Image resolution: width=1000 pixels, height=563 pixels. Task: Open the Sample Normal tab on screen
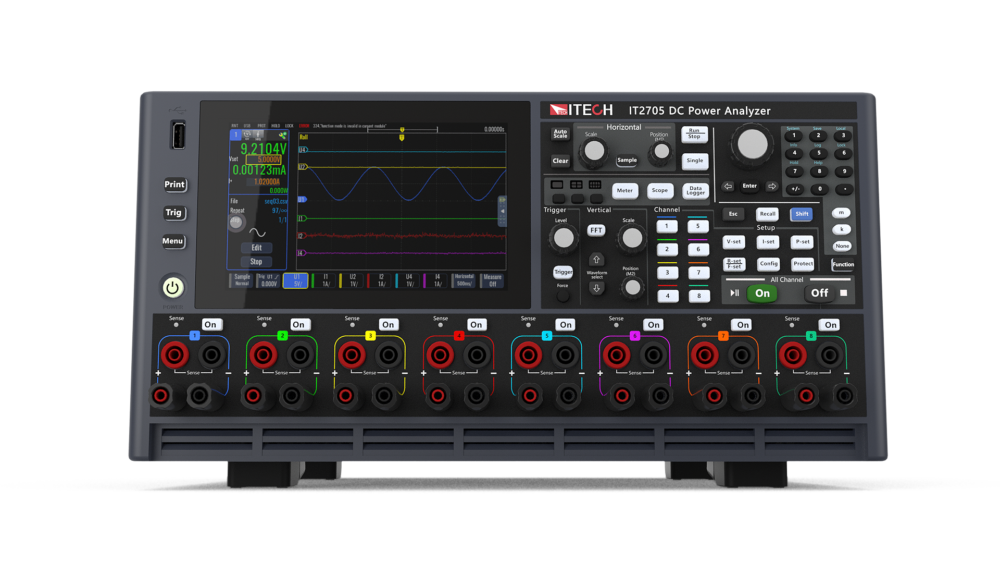pyautogui.click(x=242, y=281)
